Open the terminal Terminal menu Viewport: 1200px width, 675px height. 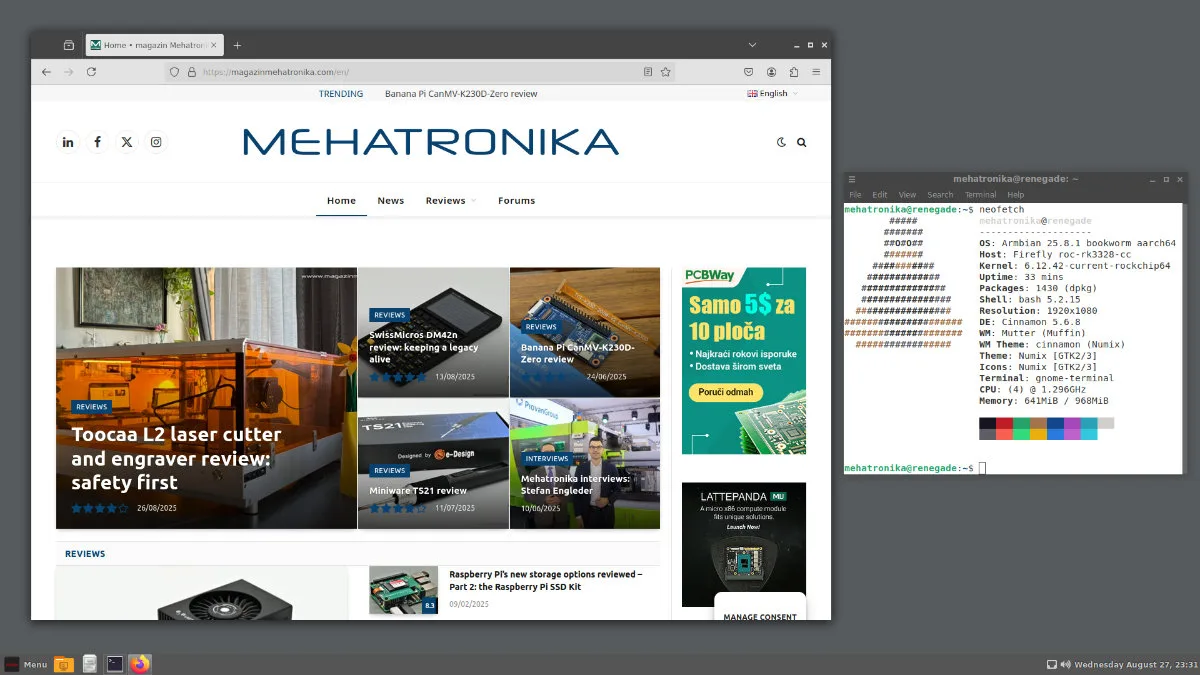click(x=980, y=195)
